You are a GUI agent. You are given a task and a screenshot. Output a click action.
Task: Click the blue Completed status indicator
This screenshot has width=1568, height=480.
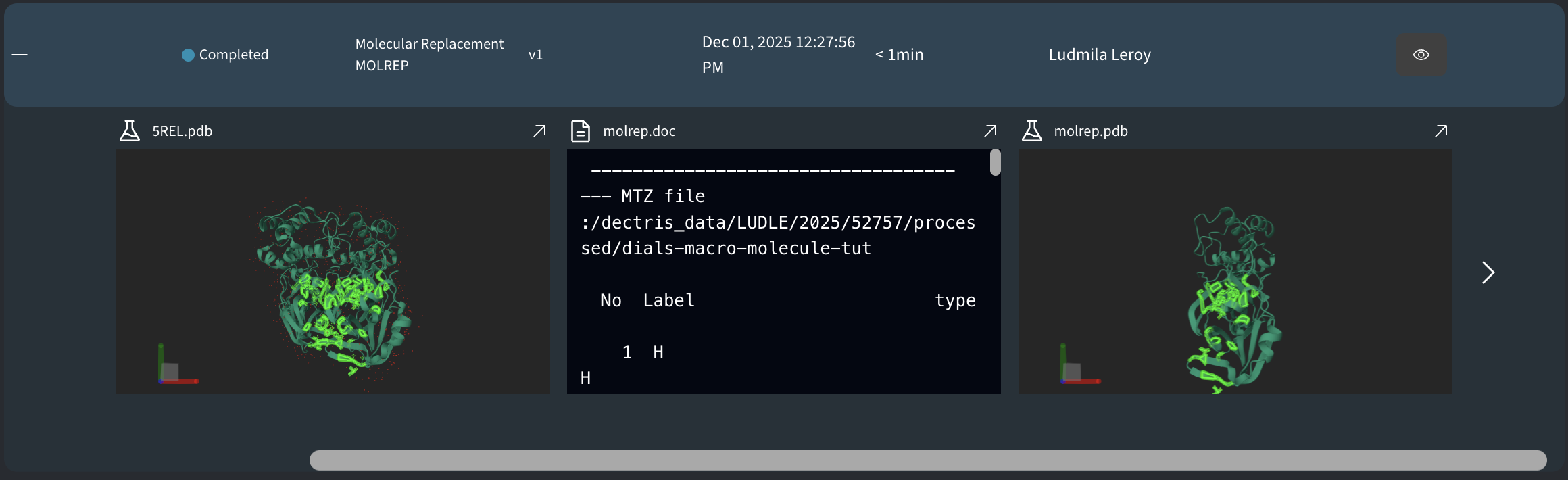188,55
